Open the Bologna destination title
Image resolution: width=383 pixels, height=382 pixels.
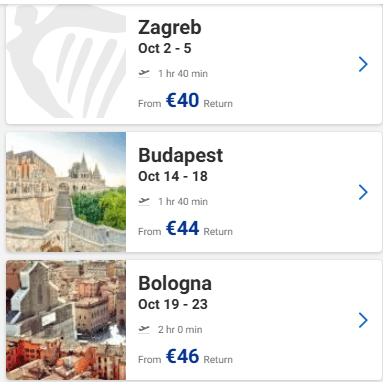175,283
